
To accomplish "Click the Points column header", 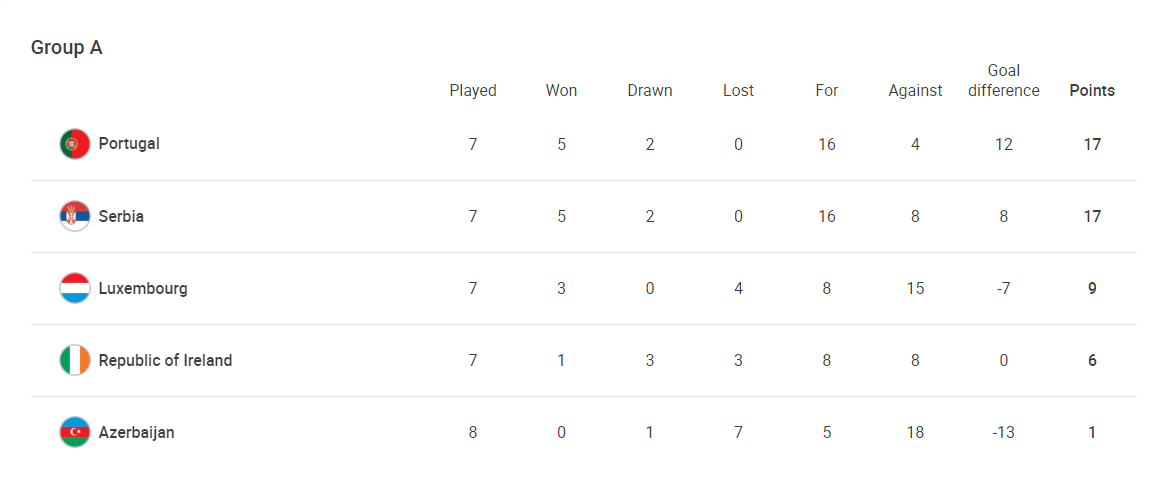I will 1092,91.
